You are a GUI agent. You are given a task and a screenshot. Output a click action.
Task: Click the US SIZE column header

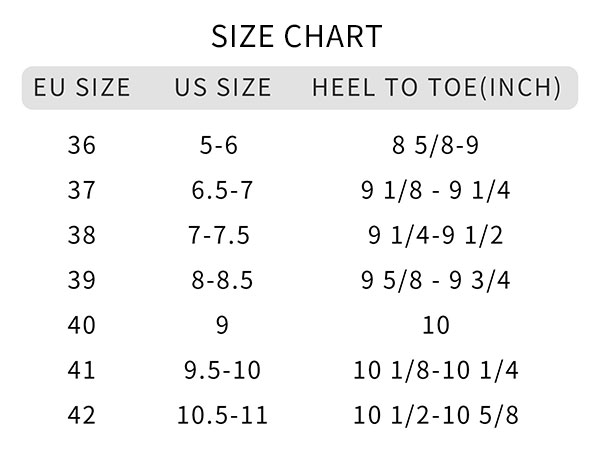pyautogui.click(x=222, y=88)
